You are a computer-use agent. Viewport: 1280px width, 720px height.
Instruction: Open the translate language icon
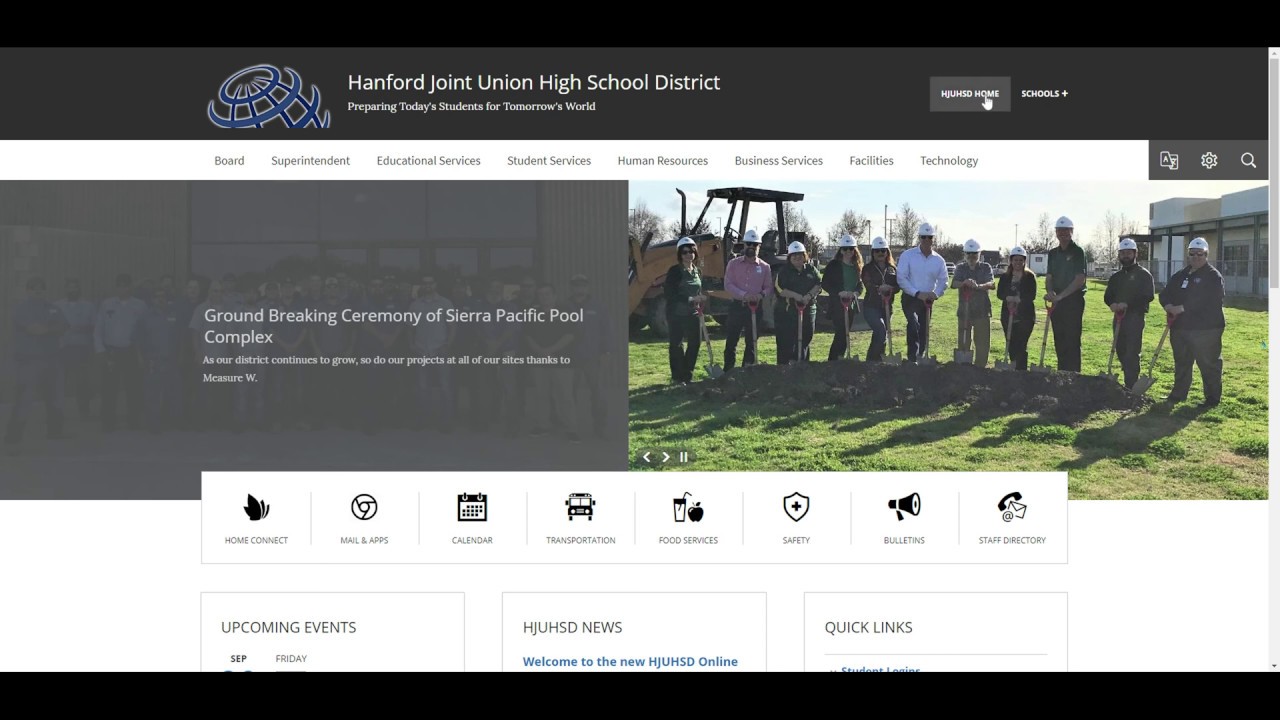coord(1169,160)
